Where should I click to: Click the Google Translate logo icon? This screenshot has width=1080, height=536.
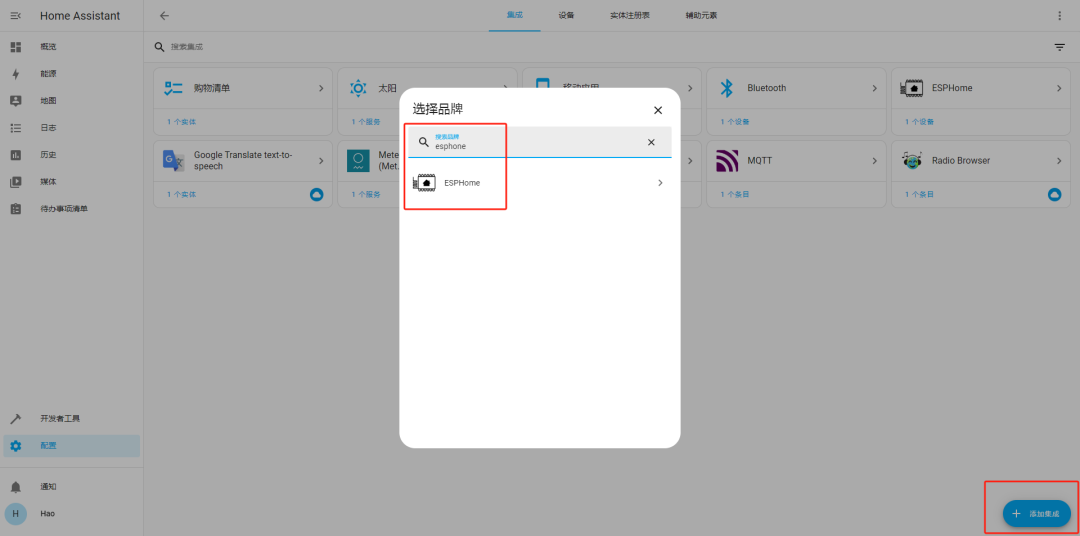(x=173, y=161)
